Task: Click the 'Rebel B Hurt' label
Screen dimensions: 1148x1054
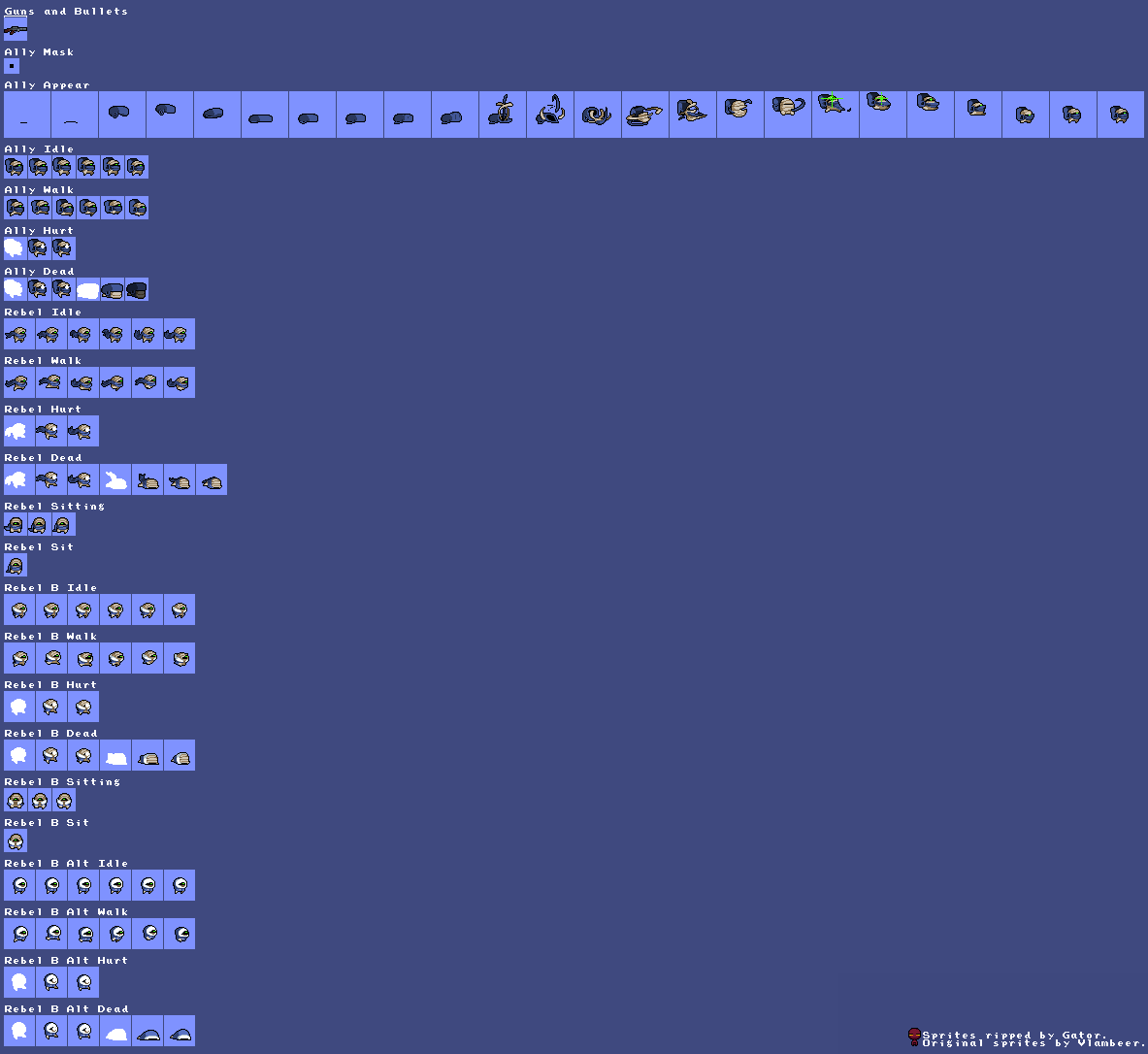Action: click(50, 685)
